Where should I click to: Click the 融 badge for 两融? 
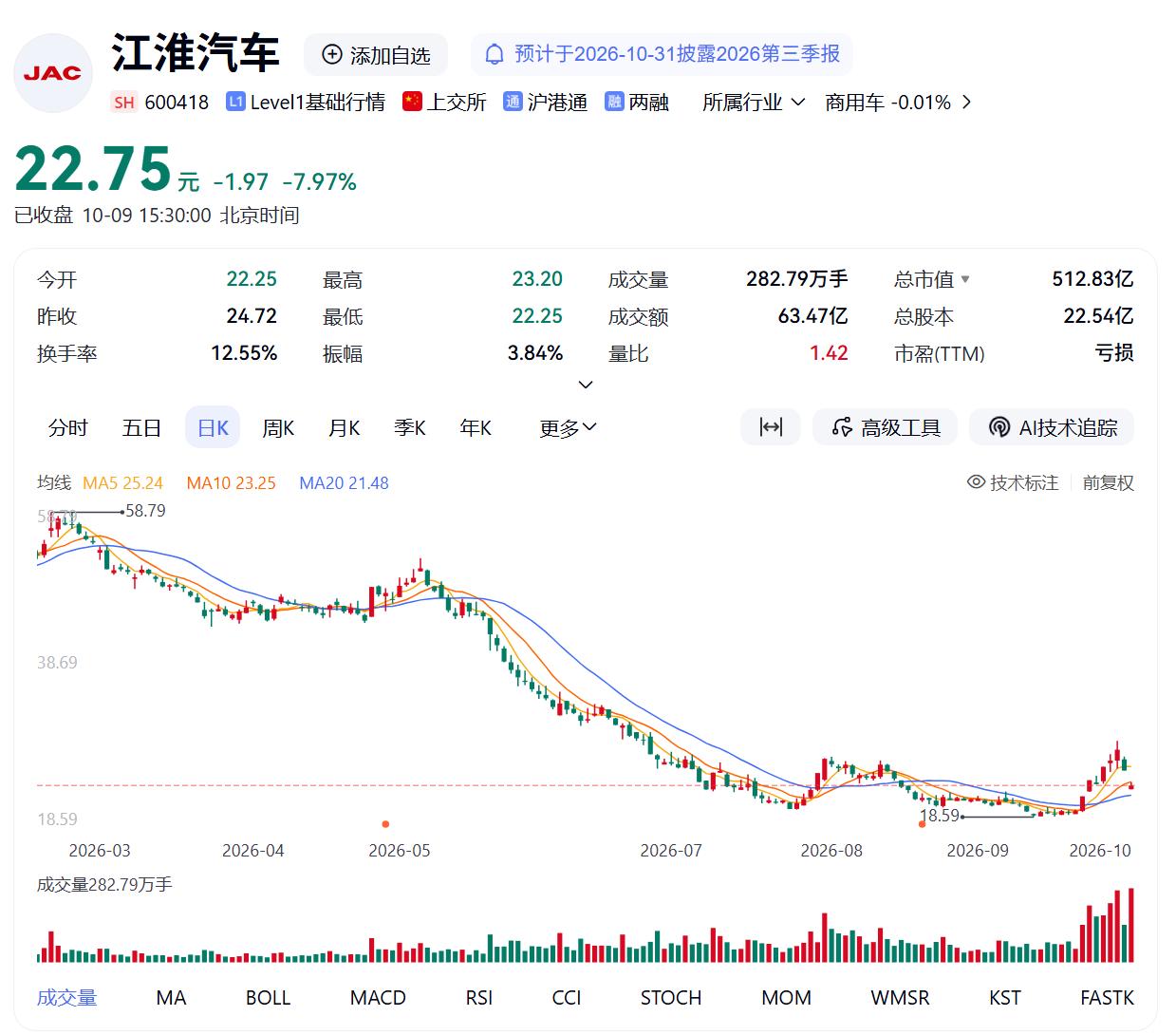tap(614, 102)
